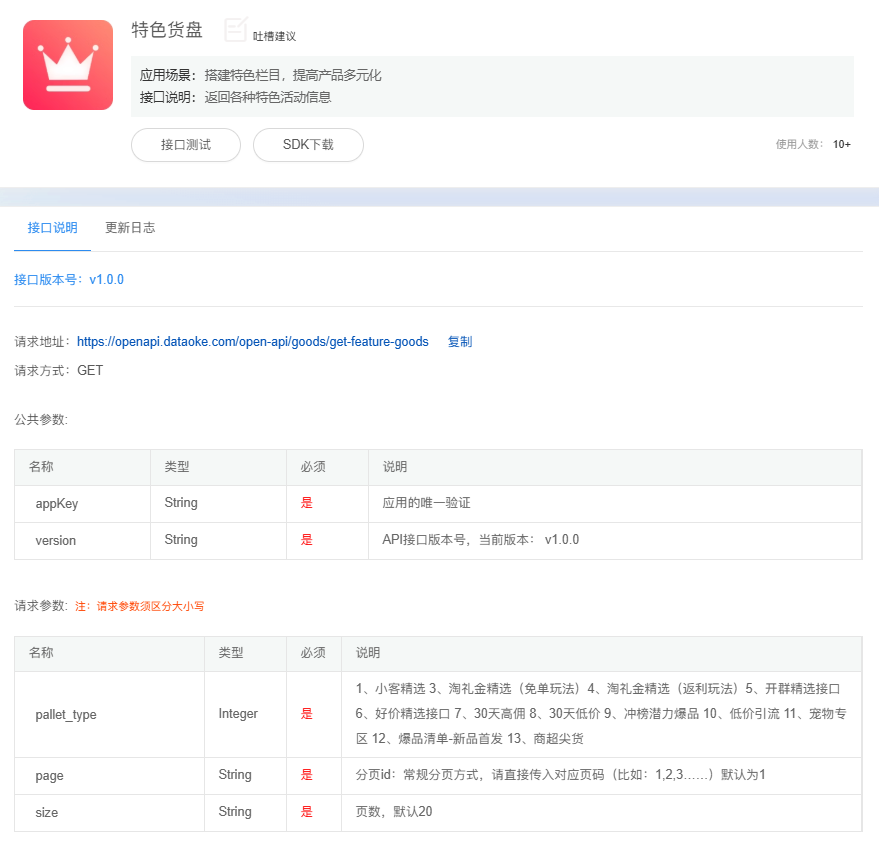Click the red crown app icon
Image resolution: width=879 pixels, height=850 pixels.
(x=68, y=65)
